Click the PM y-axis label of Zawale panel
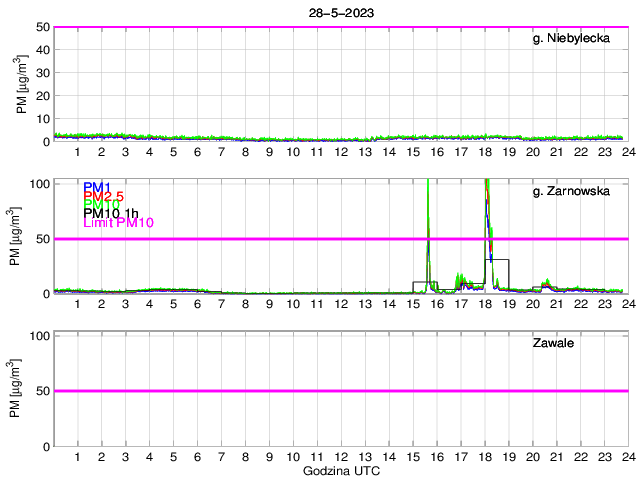Viewport: 640px width, 480px height. point(15,389)
